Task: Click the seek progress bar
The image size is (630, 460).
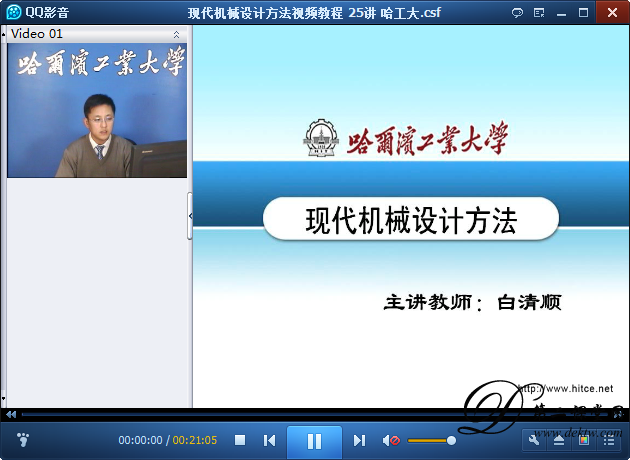Action: (x=313, y=414)
